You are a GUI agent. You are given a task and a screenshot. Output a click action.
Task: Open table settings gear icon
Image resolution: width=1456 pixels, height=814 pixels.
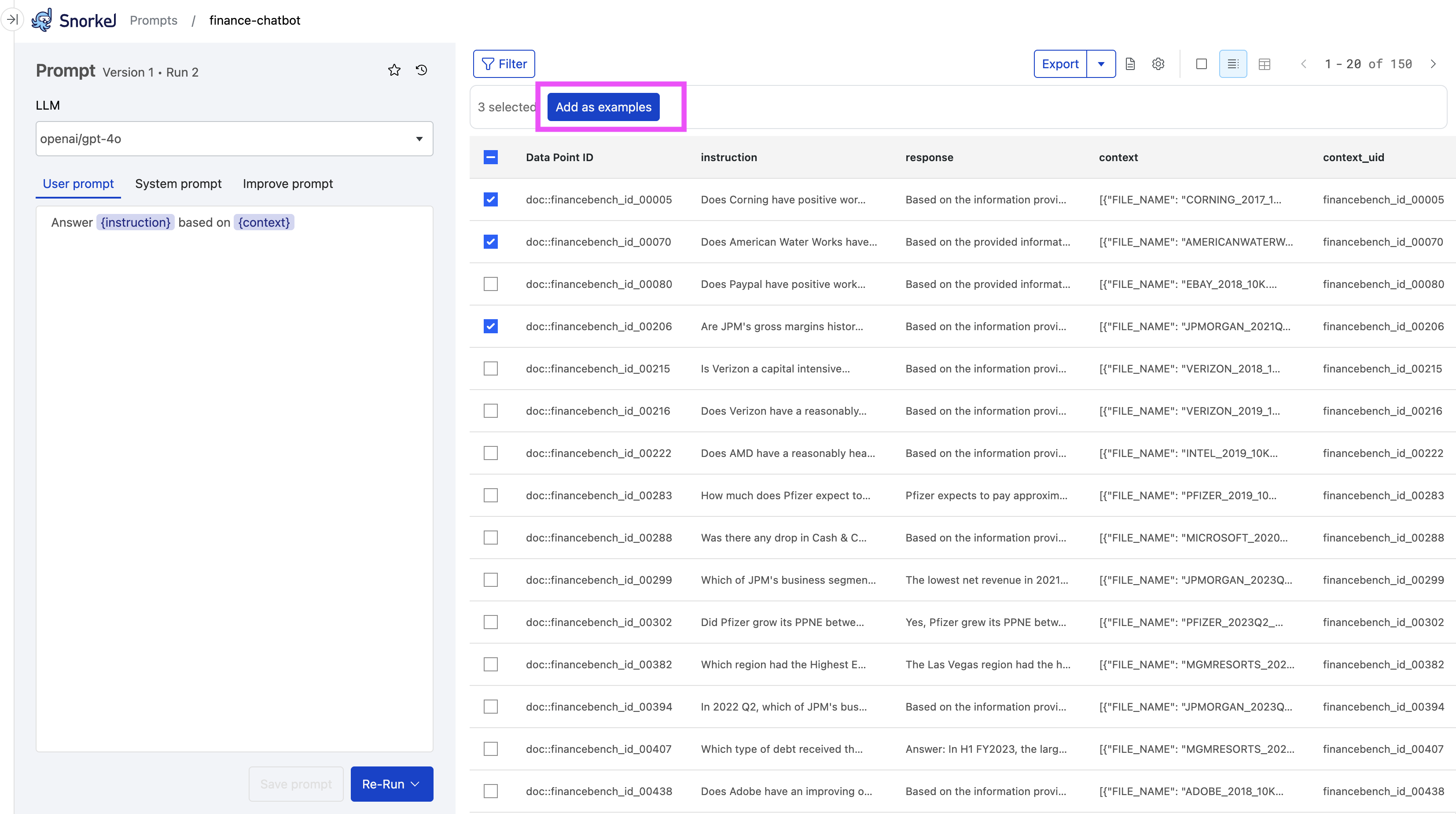tap(1158, 64)
